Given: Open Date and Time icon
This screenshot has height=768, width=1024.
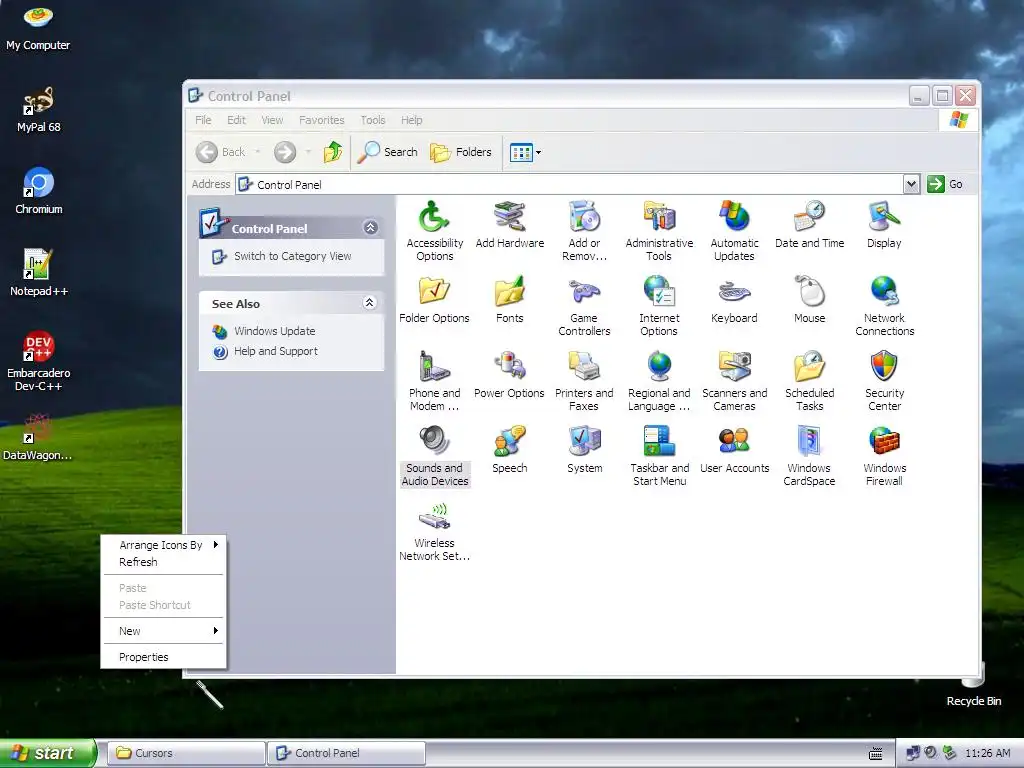Looking at the screenshot, I should [809, 225].
